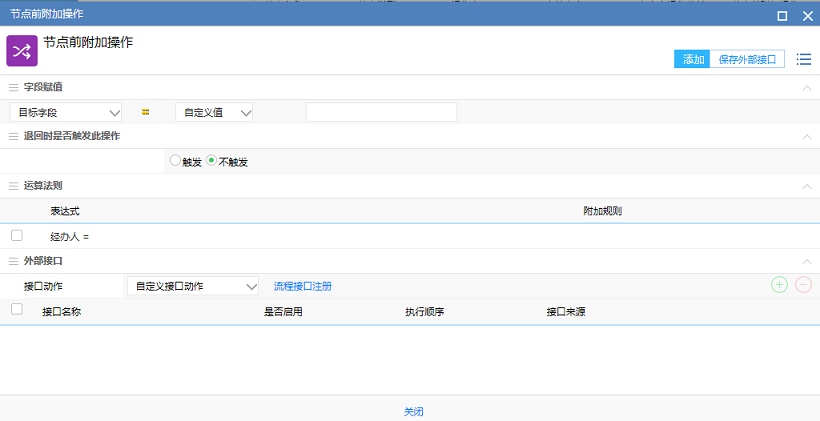Click the 执行顺序 column header
Image resolution: width=820 pixels, height=421 pixels.
pos(425,312)
